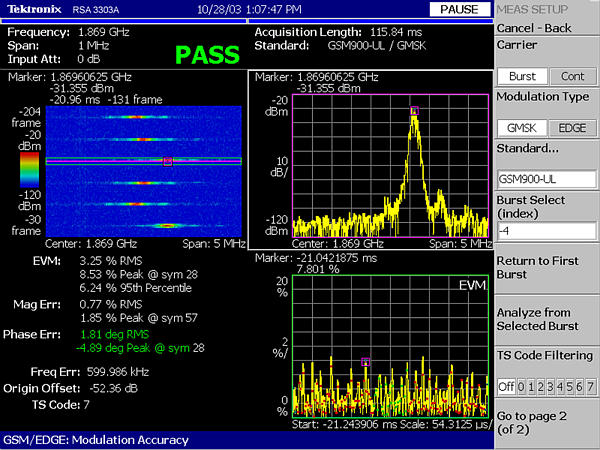This screenshot has height=450, width=600.
Task: Select Burst carrier mode
Action: [521, 76]
